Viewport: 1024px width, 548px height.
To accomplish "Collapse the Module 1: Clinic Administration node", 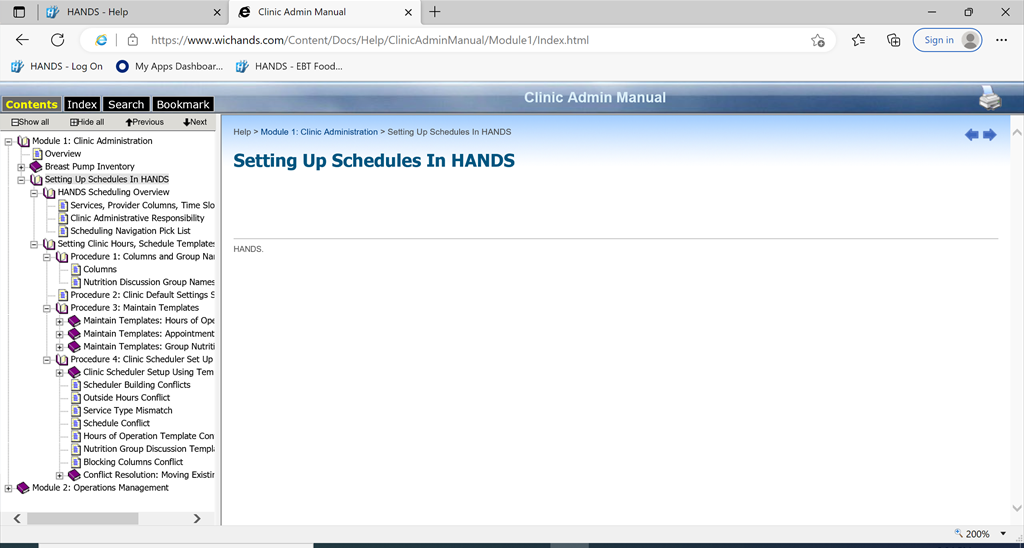I will 9,141.
